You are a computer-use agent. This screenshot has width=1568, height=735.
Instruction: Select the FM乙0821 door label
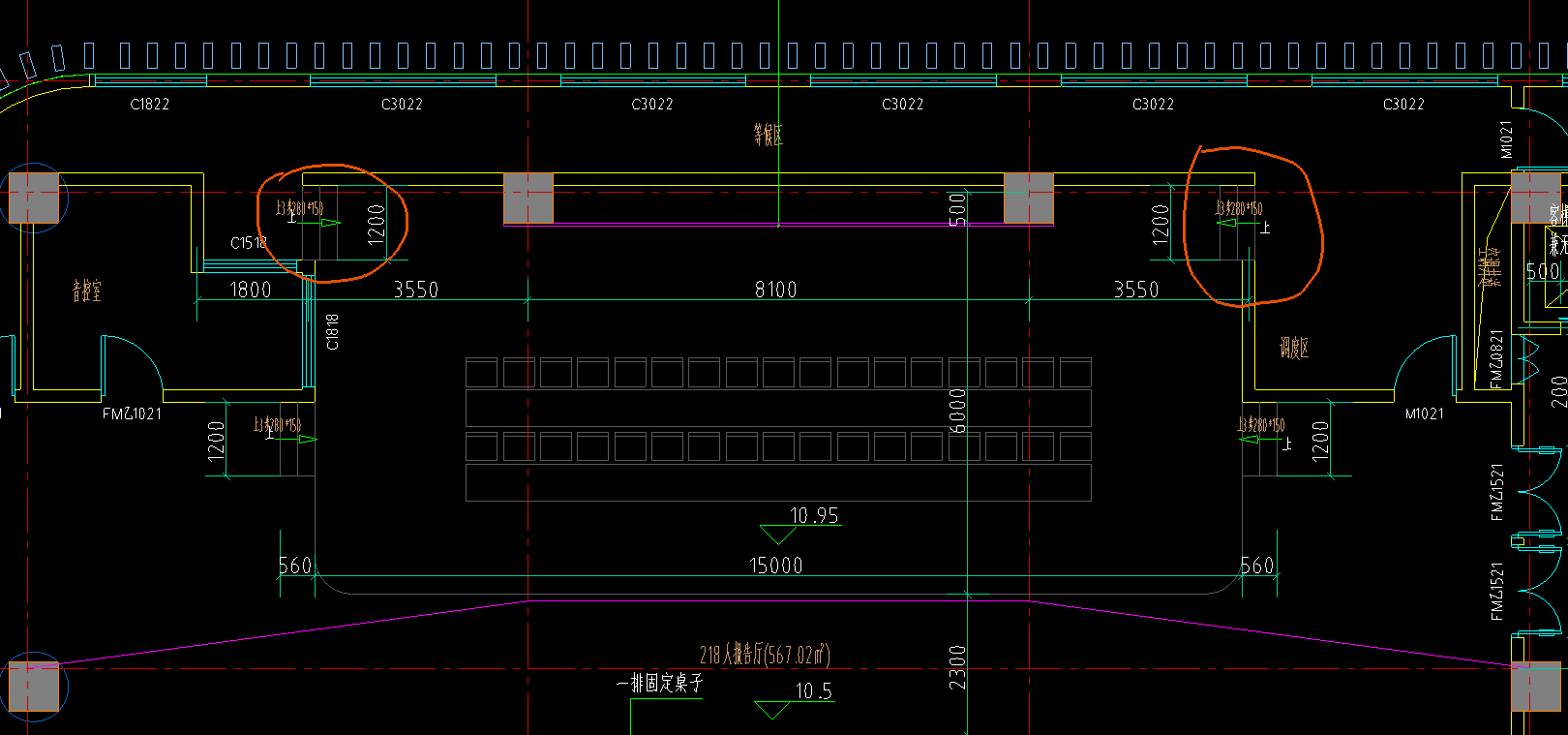tap(1497, 360)
